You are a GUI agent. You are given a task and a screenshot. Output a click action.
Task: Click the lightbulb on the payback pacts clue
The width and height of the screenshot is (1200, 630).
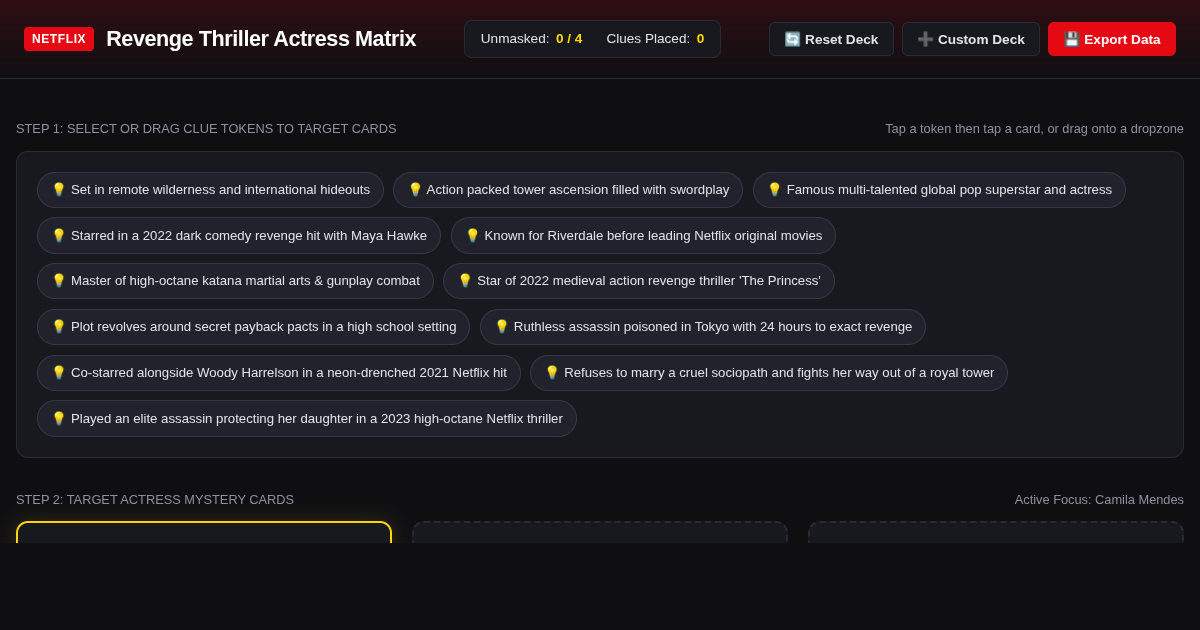59,327
